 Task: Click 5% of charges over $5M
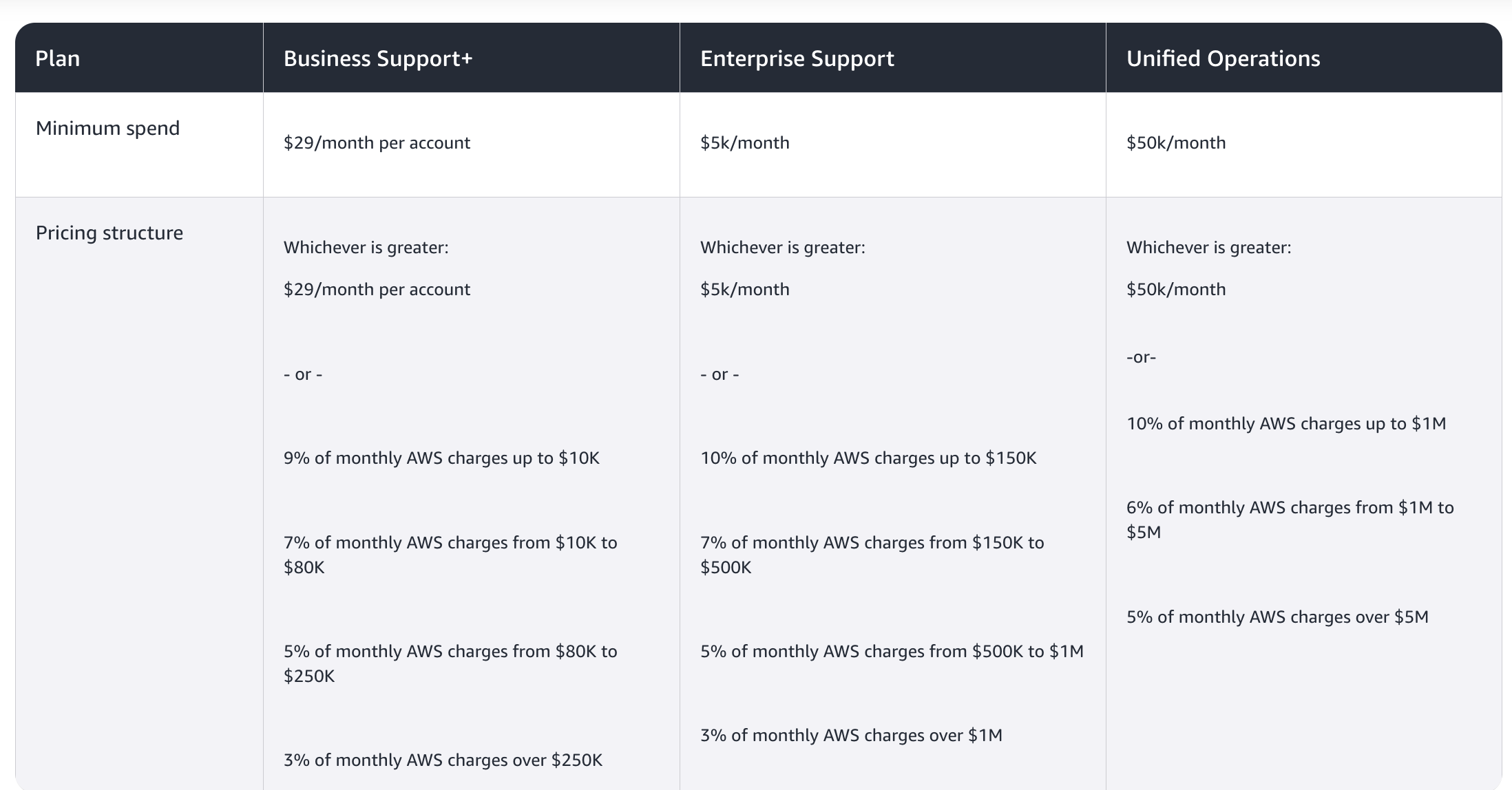pos(1277,617)
